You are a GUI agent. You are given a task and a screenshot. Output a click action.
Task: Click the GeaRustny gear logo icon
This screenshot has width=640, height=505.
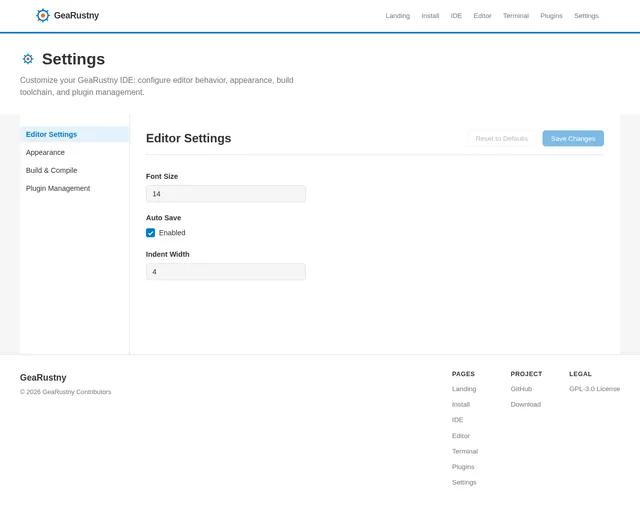tap(42, 16)
